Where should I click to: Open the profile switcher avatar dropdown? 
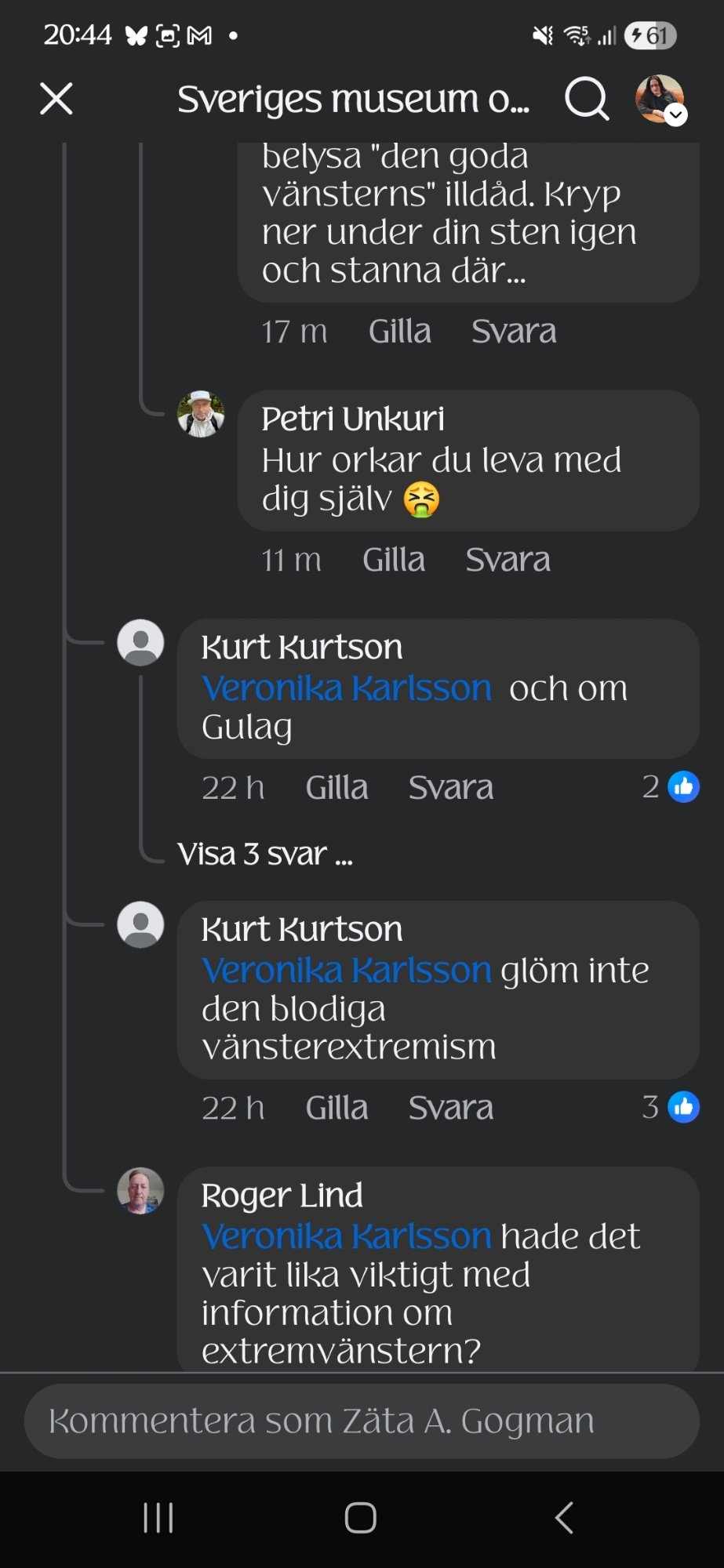[x=660, y=100]
